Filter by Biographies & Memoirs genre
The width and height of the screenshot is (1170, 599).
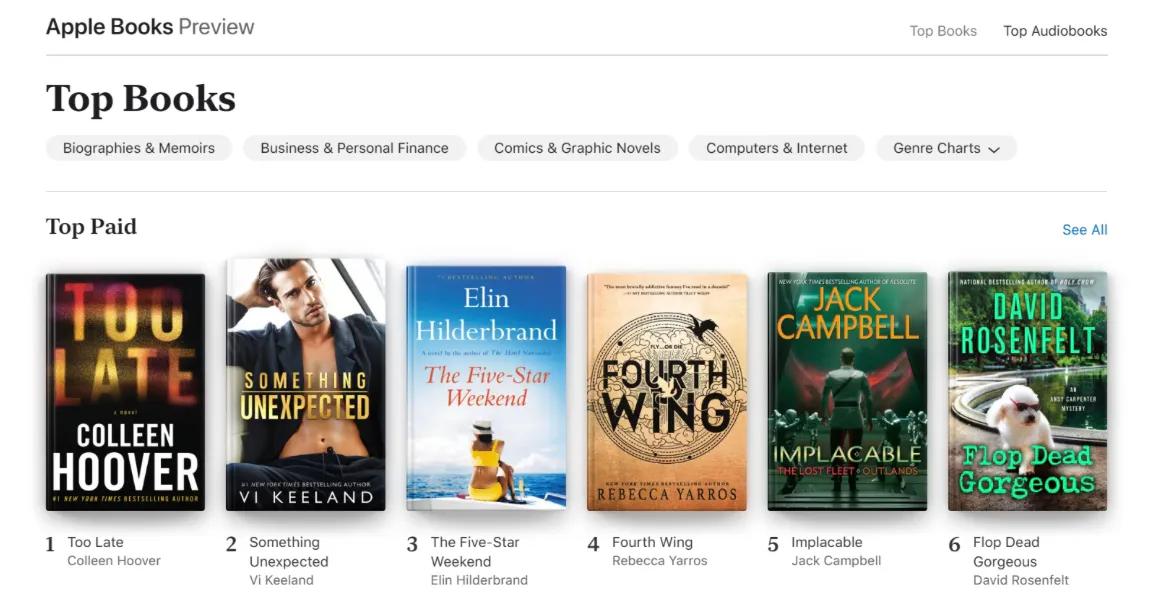pyautogui.click(x=139, y=148)
